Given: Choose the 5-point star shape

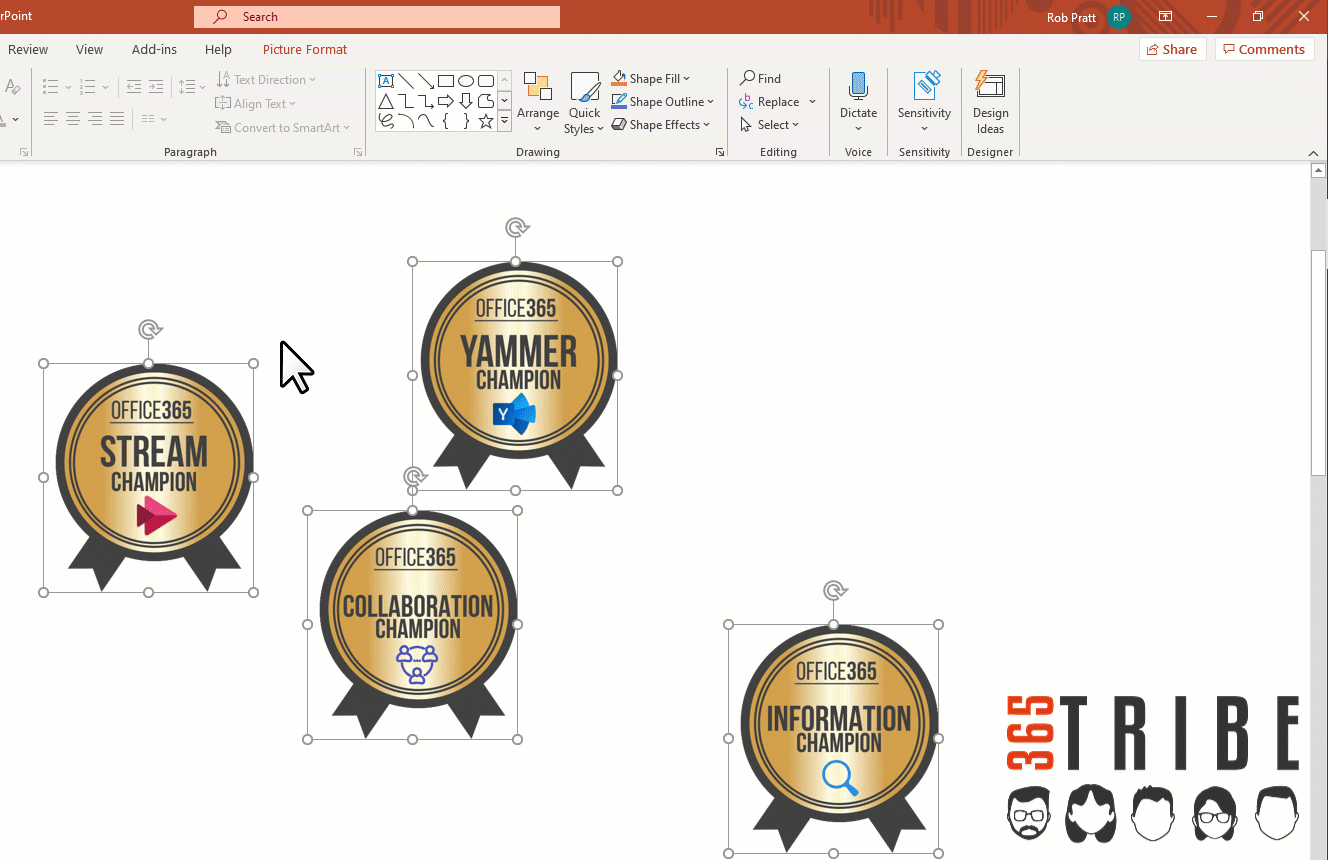Looking at the screenshot, I should 486,121.
